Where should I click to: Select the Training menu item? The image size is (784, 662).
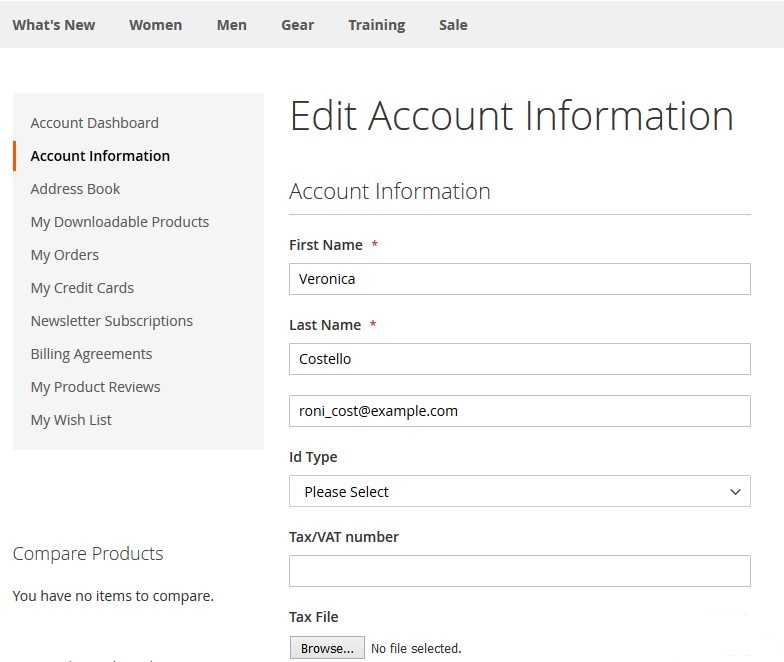pyautogui.click(x=376, y=25)
